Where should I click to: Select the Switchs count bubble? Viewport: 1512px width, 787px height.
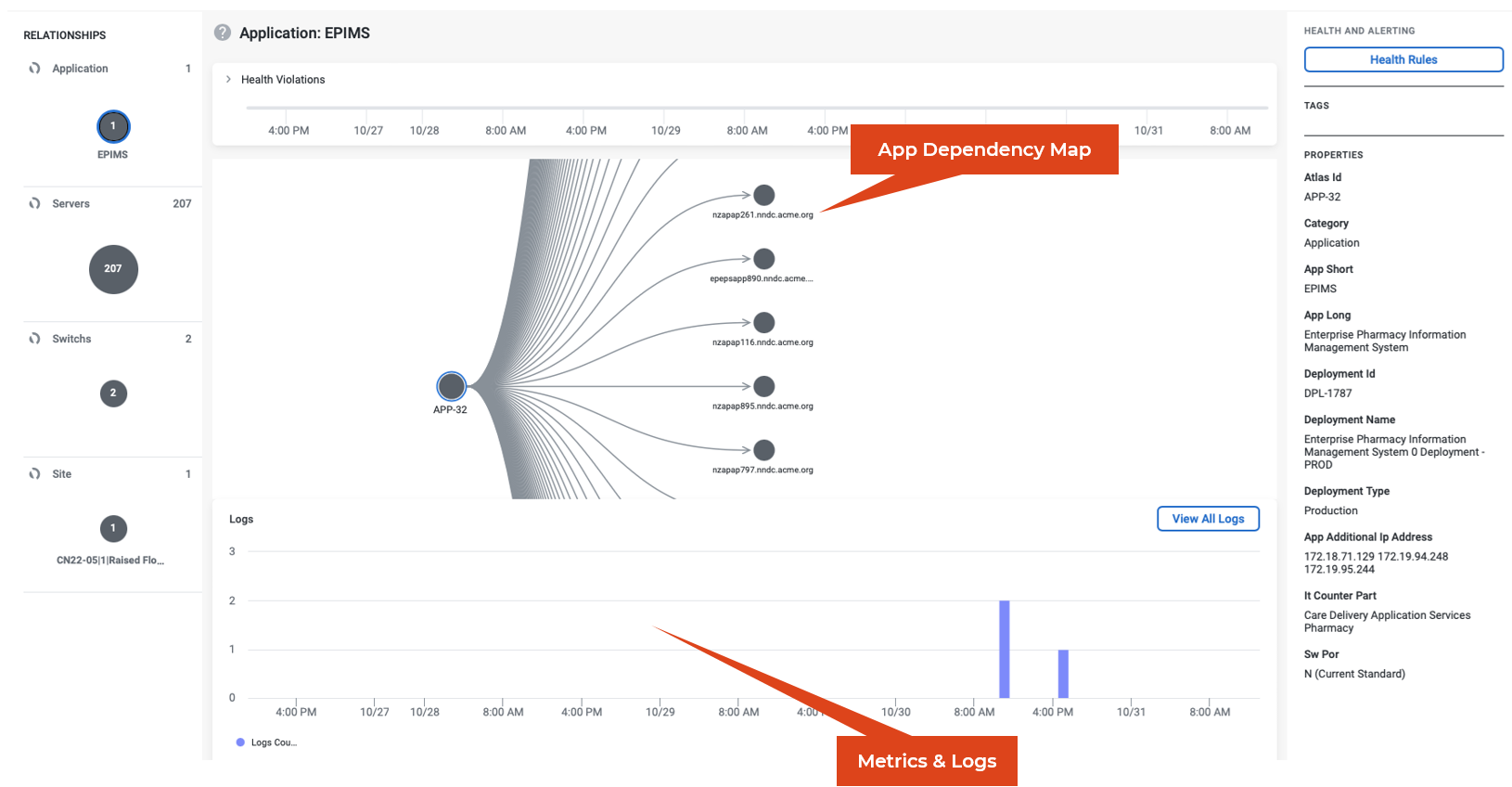click(x=113, y=393)
